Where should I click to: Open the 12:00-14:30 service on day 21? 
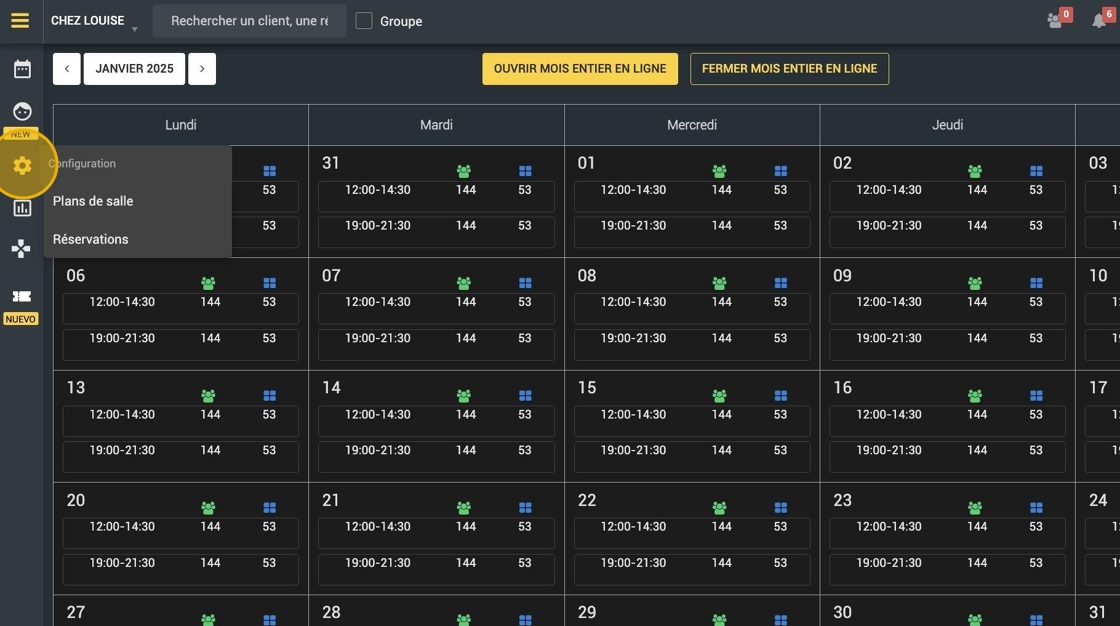point(436,532)
